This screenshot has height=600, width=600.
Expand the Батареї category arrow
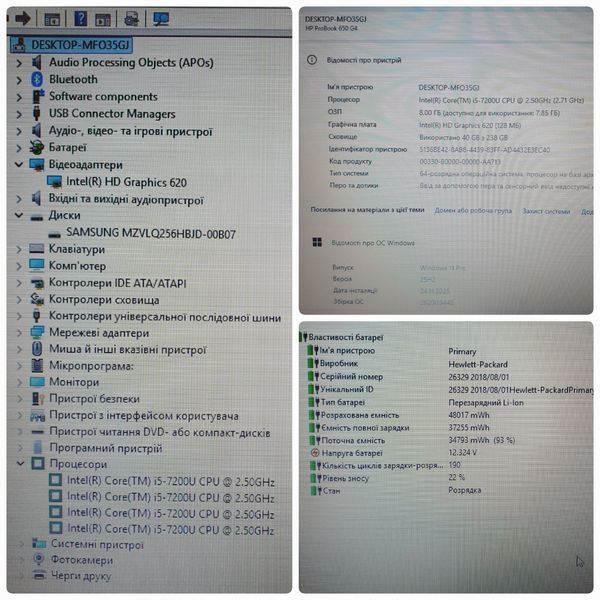click(19, 148)
